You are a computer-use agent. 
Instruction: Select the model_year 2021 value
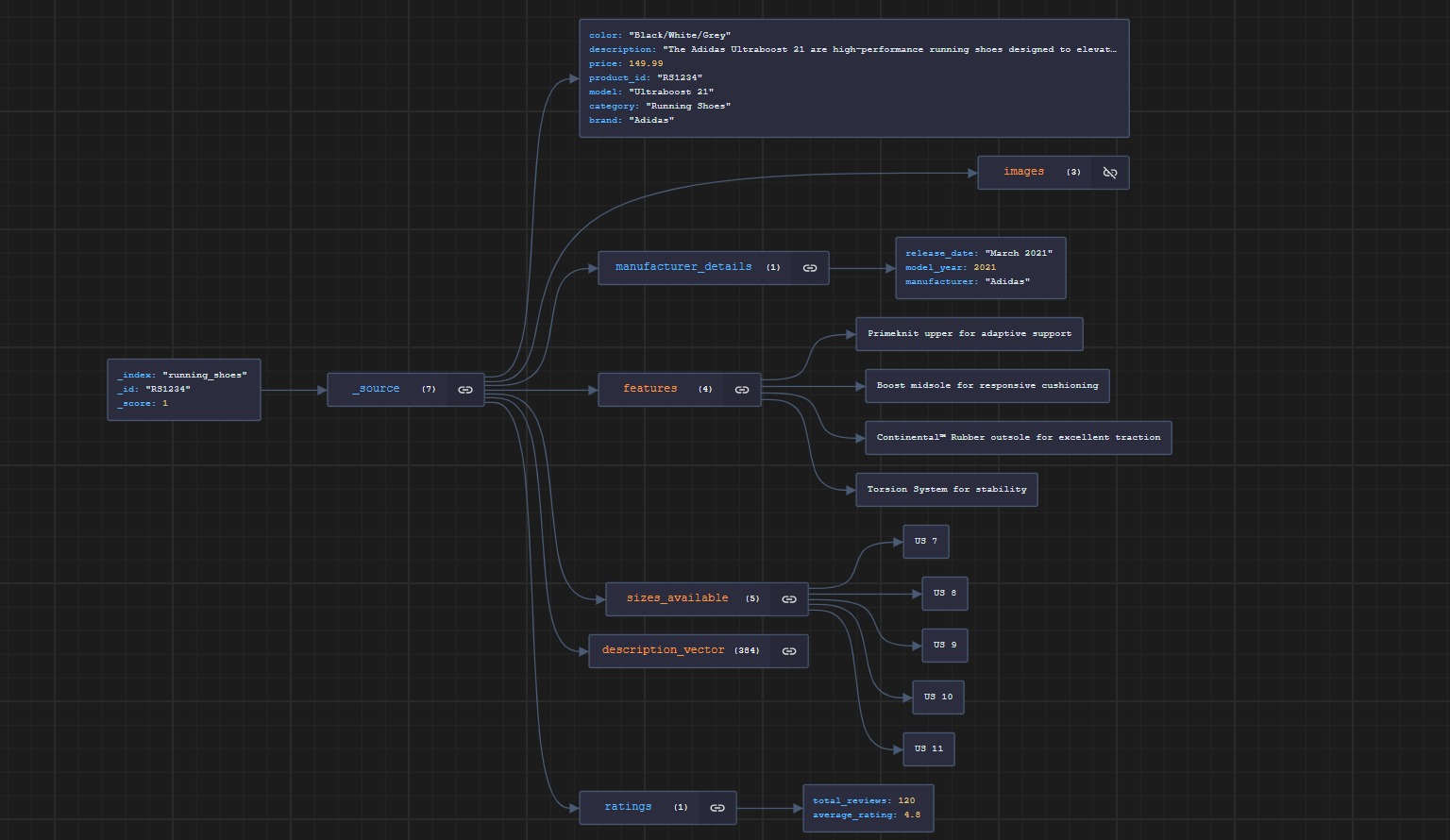point(985,268)
